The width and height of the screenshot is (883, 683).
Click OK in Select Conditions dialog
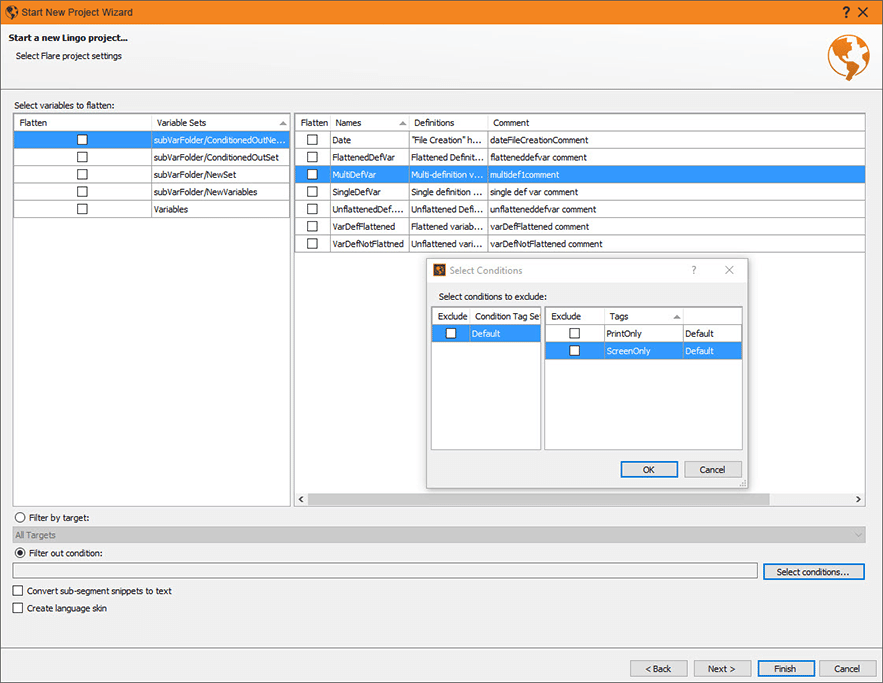tap(649, 470)
